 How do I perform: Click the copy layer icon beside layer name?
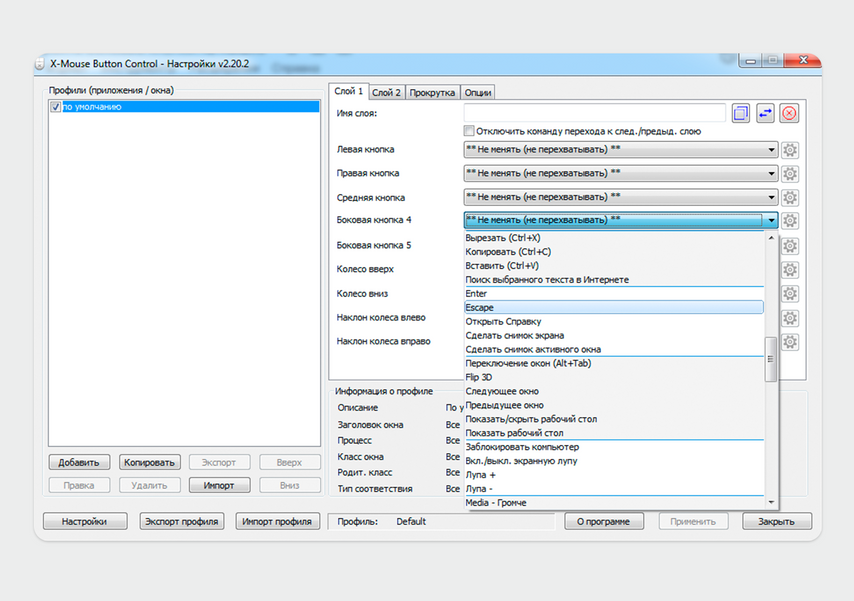coord(741,113)
